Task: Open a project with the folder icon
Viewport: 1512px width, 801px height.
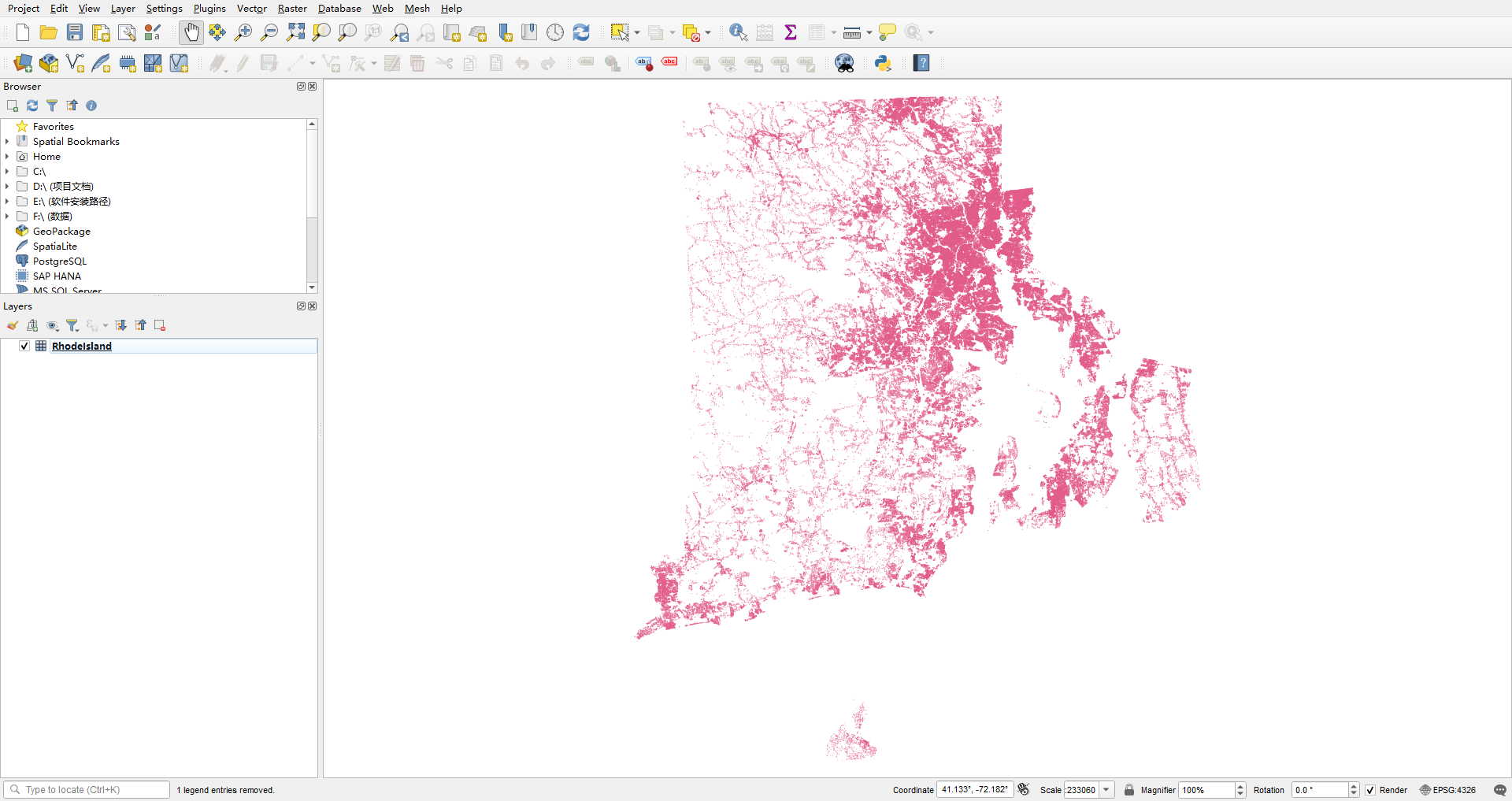Action: pos(48,32)
